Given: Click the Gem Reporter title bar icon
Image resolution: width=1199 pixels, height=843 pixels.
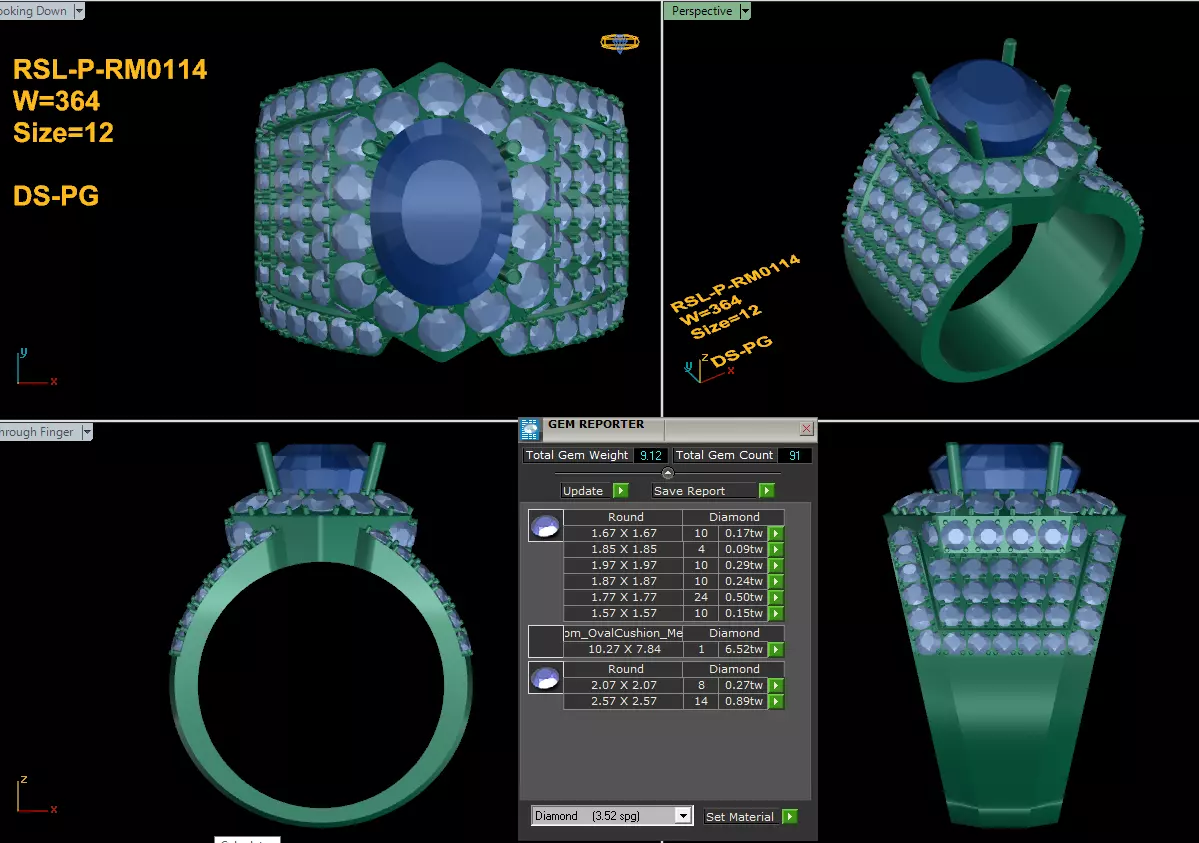Looking at the screenshot, I should (x=530, y=429).
